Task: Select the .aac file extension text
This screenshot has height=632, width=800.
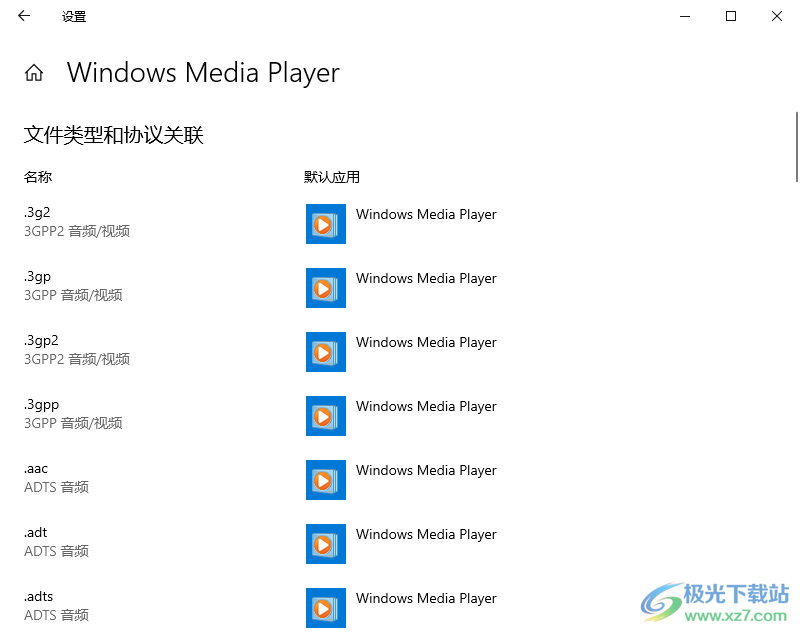Action: coord(36,469)
